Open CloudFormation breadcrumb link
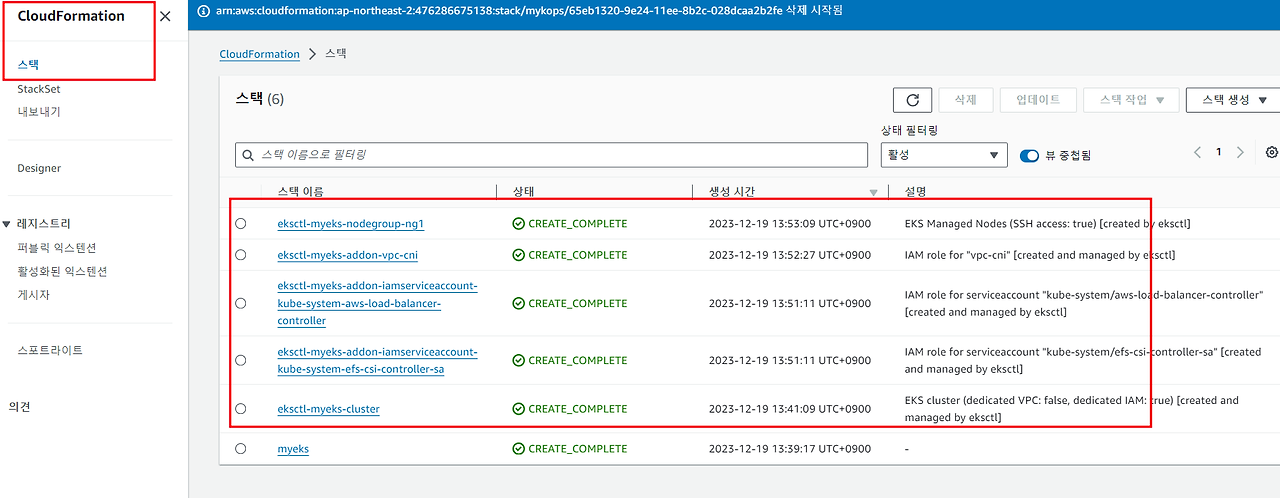 click(260, 54)
